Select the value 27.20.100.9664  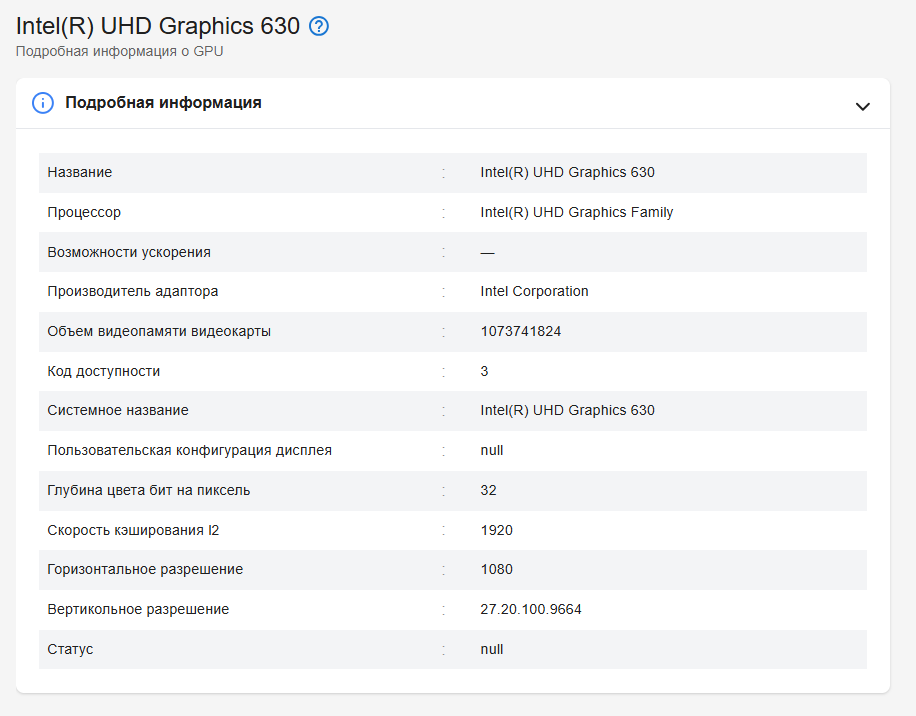531,609
